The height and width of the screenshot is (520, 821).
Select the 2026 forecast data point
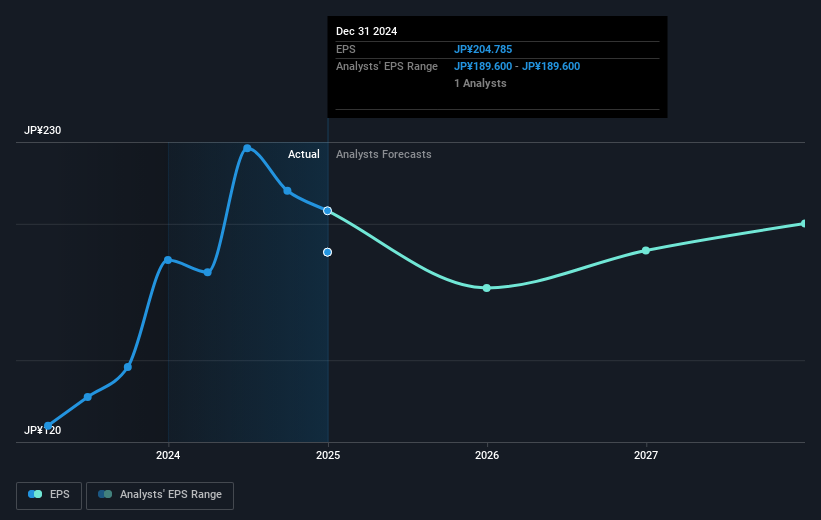click(487, 288)
